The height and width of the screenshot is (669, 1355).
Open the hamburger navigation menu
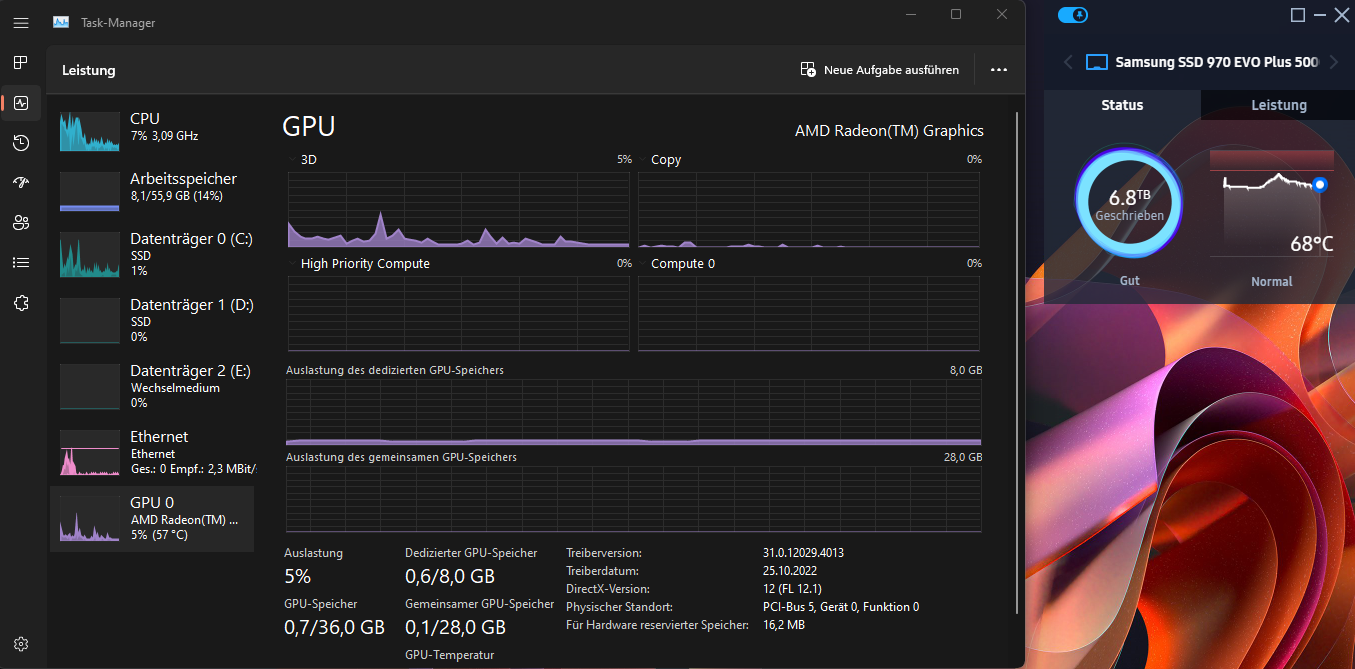click(21, 22)
